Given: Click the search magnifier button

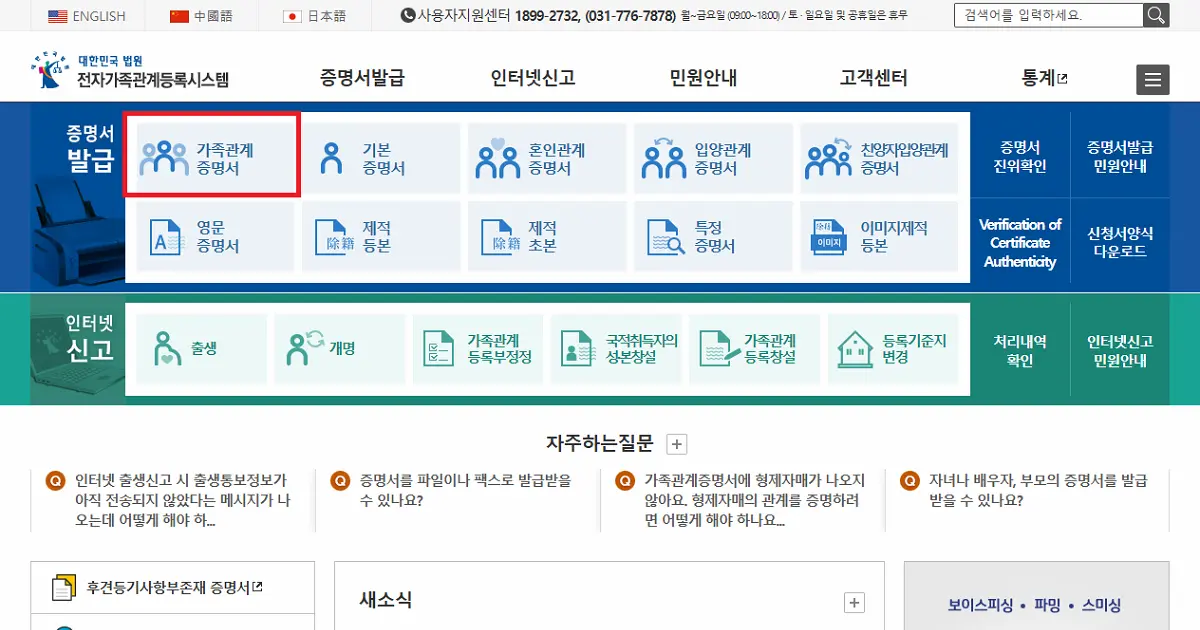Looking at the screenshot, I should click(1156, 15).
